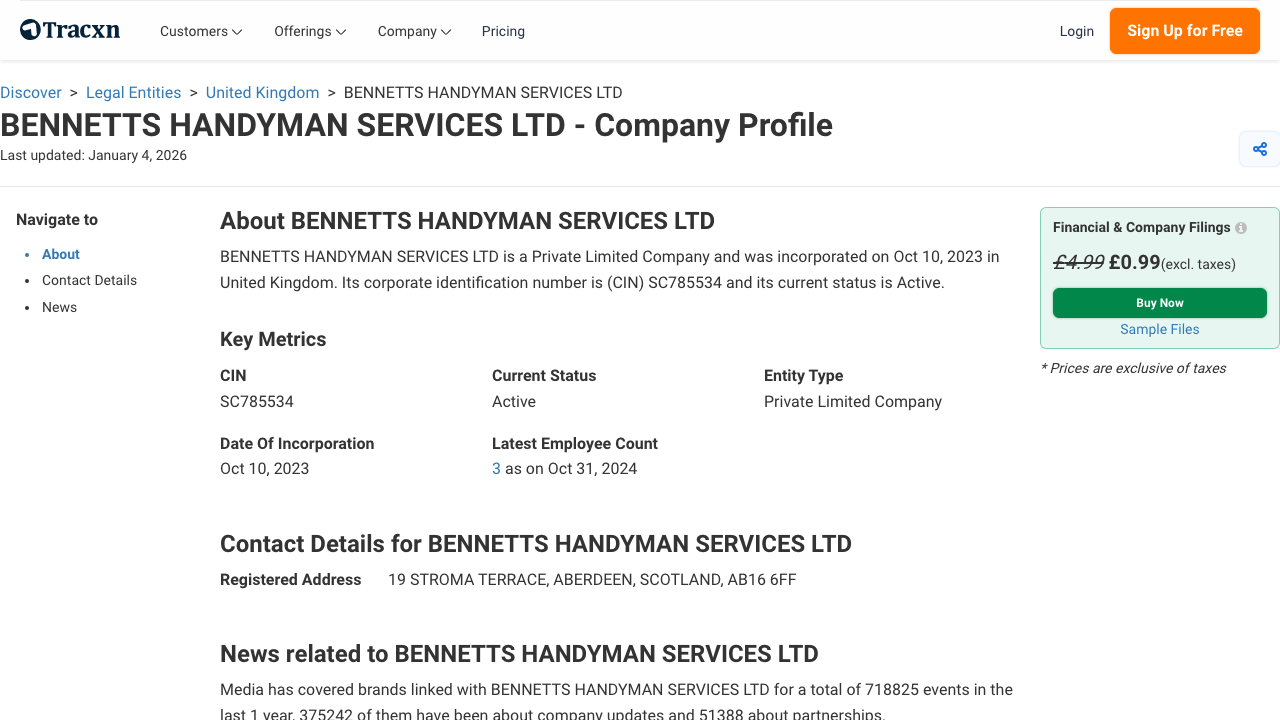Select the BENNETTS HANDYMAN SERVICES LTD breadcrumb text
The height and width of the screenshot is (720, 1280).
[482, 92]
